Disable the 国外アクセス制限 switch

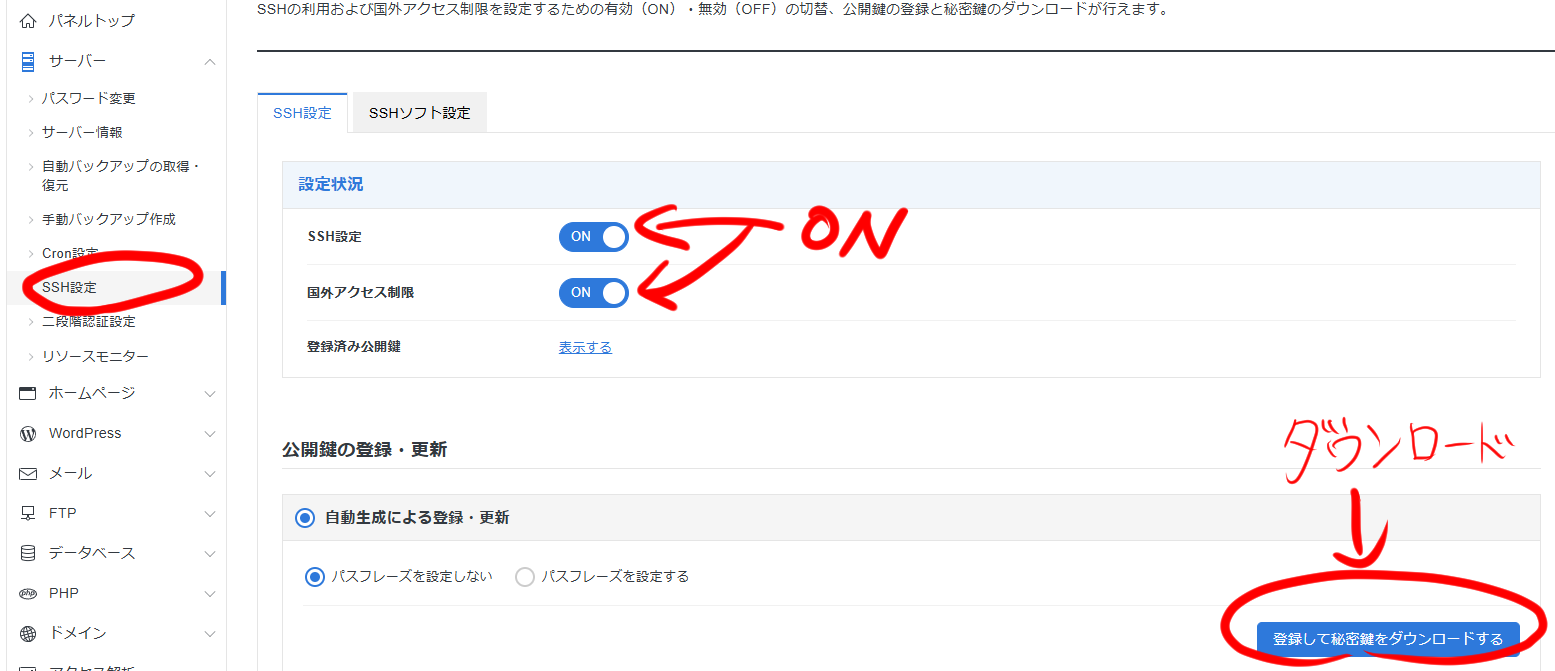click(x=593, y=293)
